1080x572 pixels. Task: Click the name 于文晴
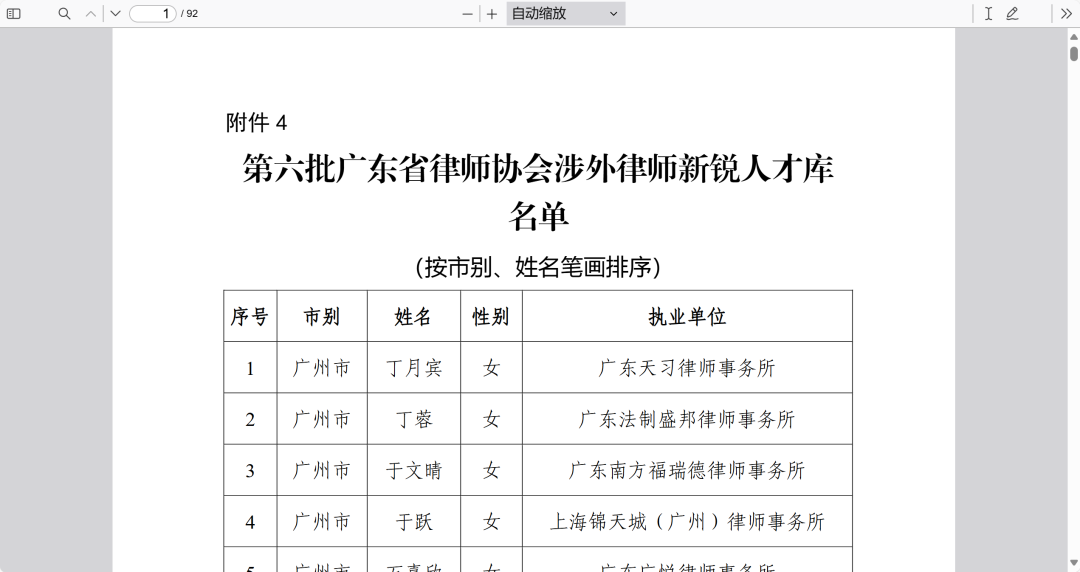point(413,471)
